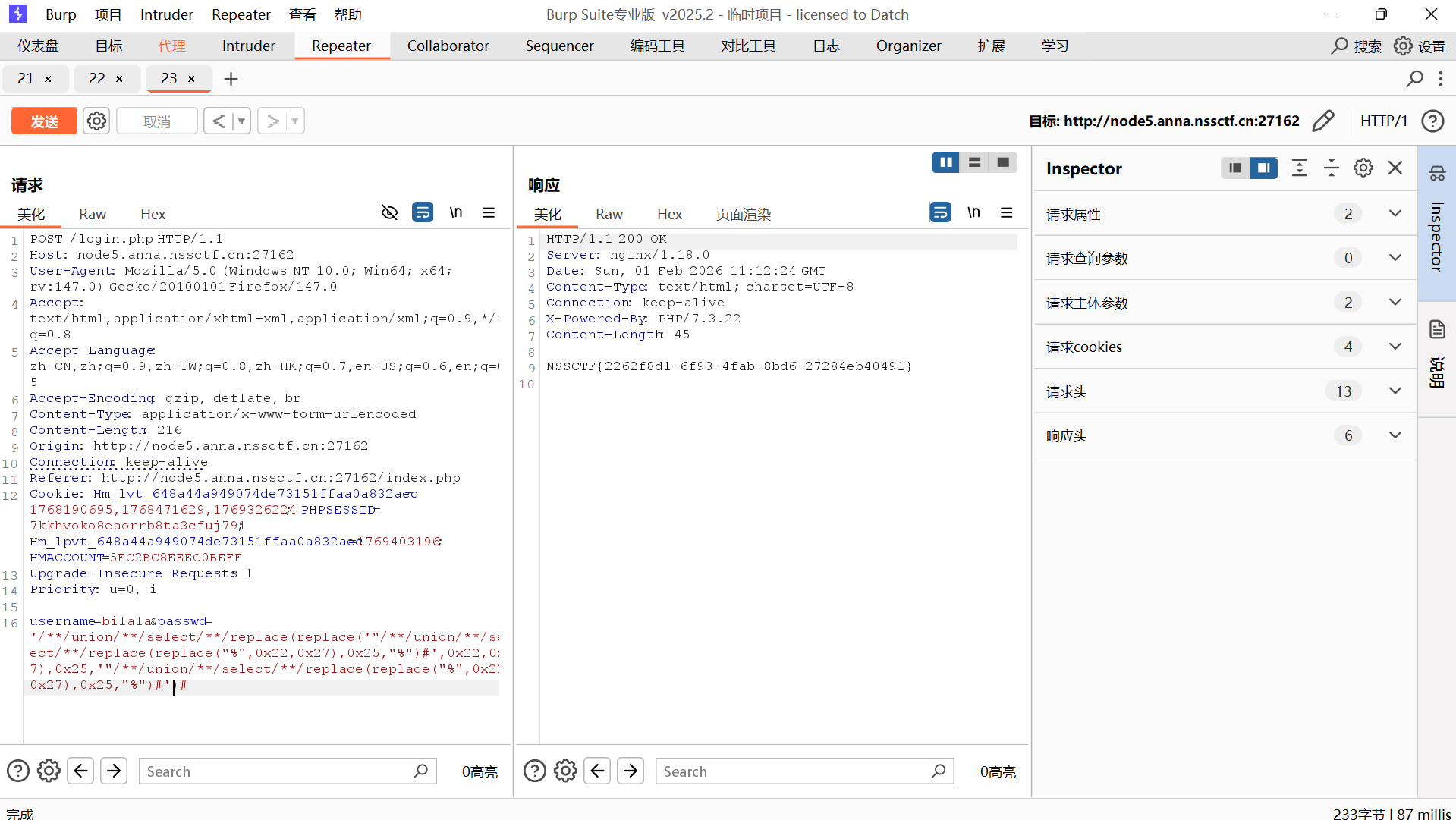Jump to next match in response search

click(631, 771)
